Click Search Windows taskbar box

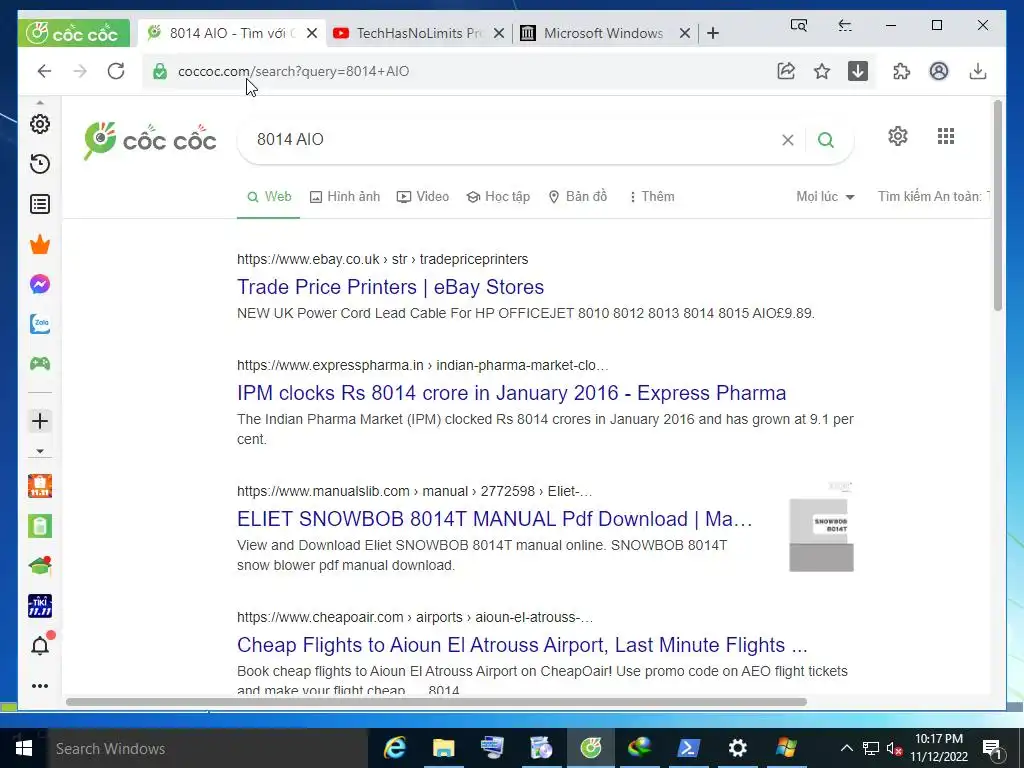(x=208, y=748)
